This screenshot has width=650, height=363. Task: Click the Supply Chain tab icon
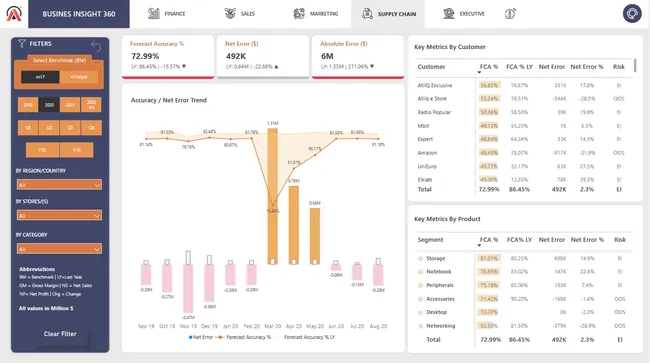pos(367,14)
